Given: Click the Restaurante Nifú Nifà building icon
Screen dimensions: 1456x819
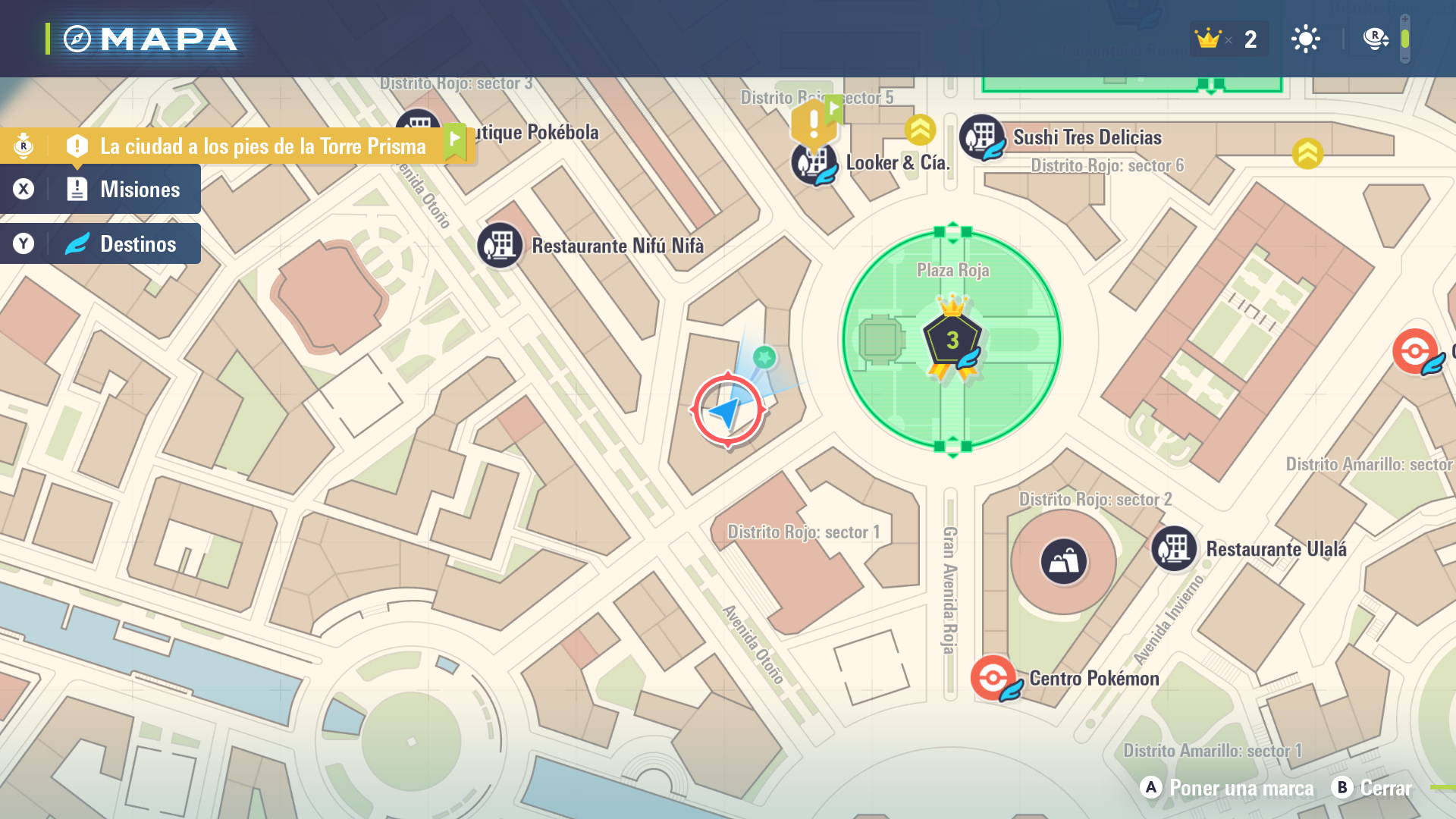Looking at the screenshot, I should point(500,246).
